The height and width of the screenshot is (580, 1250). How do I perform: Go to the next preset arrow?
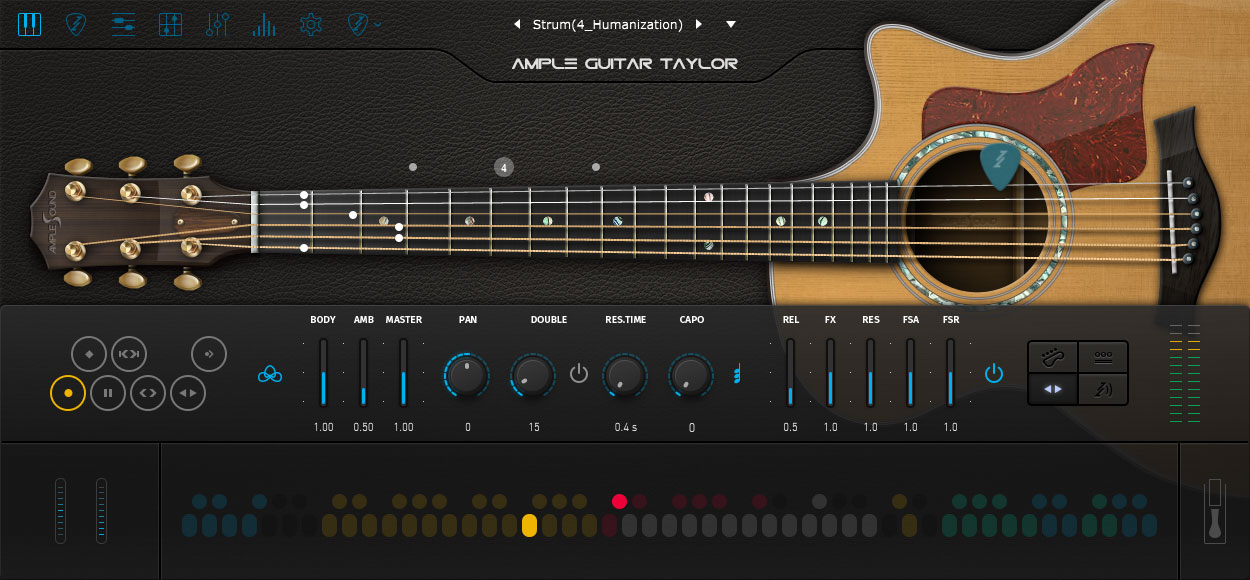[699, 24]
